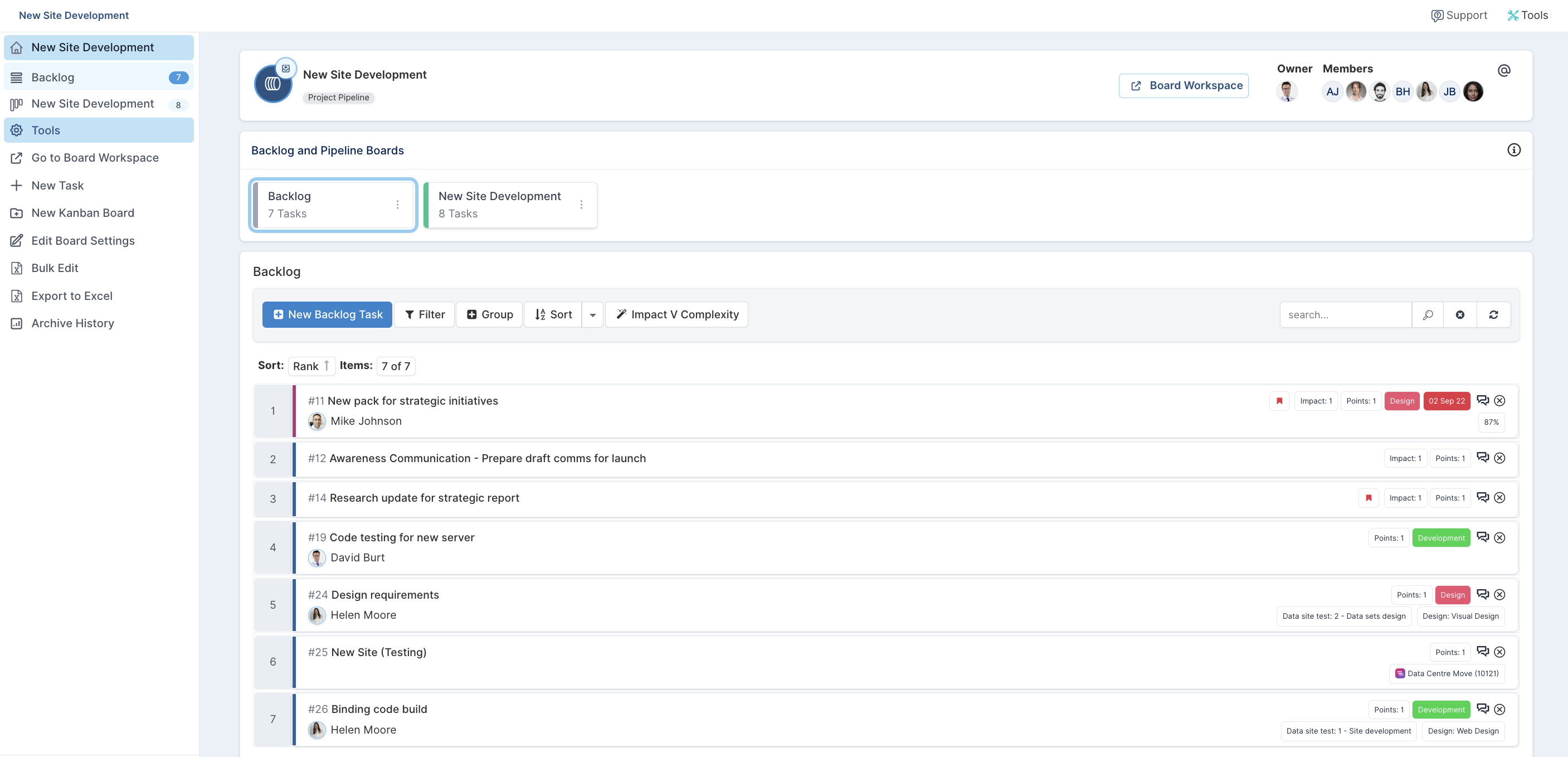1568x757 pixels.
Task: Select the Backlog board card
Action: pos(333,205)
